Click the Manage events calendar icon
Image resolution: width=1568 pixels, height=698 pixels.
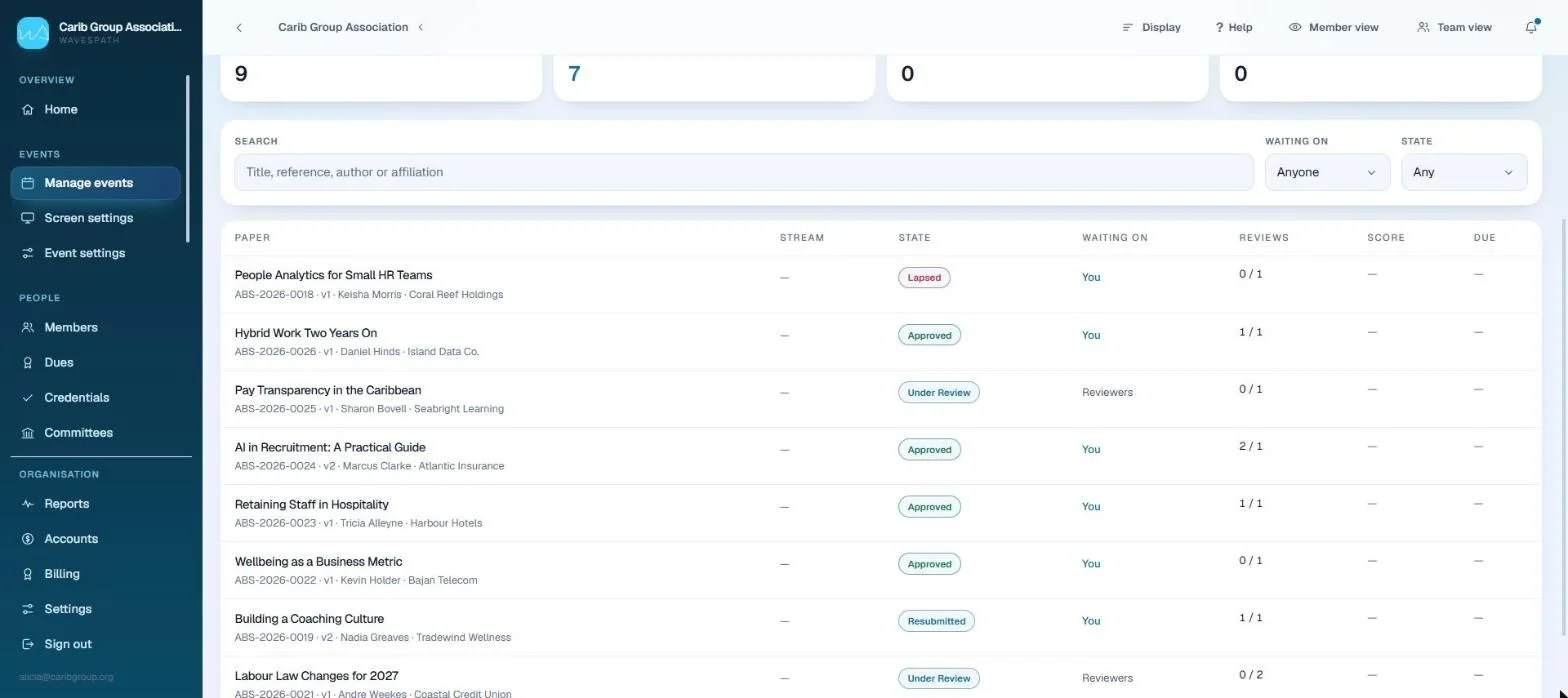coord(28,183)
